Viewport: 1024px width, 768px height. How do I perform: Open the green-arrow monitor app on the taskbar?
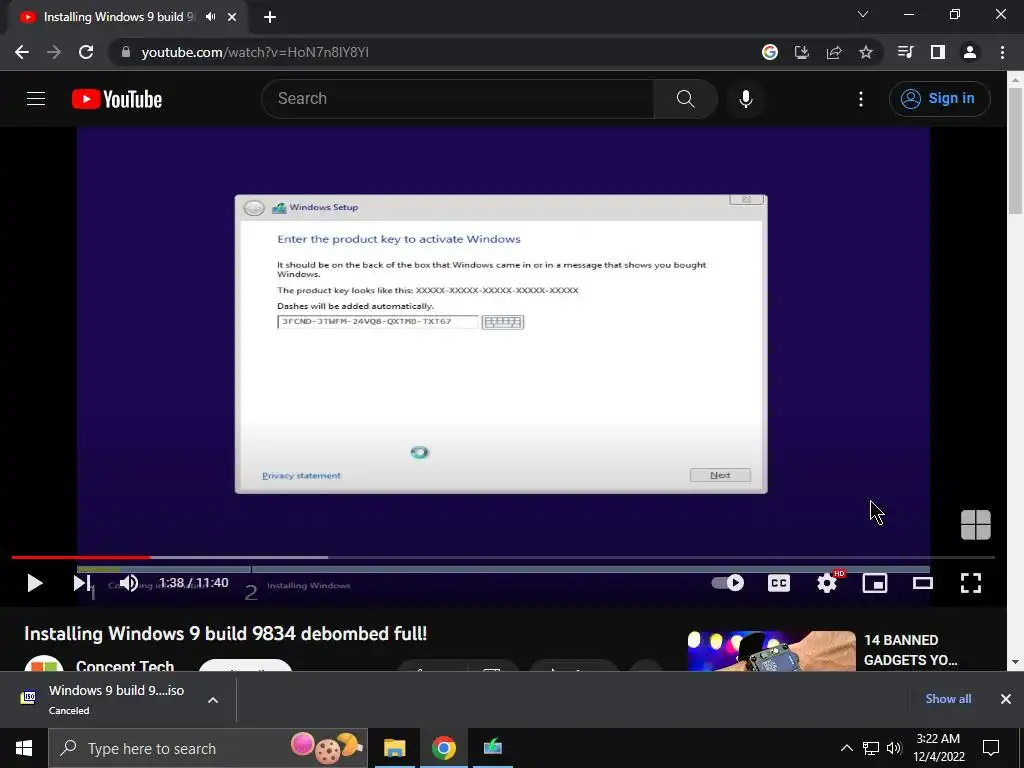492,748
